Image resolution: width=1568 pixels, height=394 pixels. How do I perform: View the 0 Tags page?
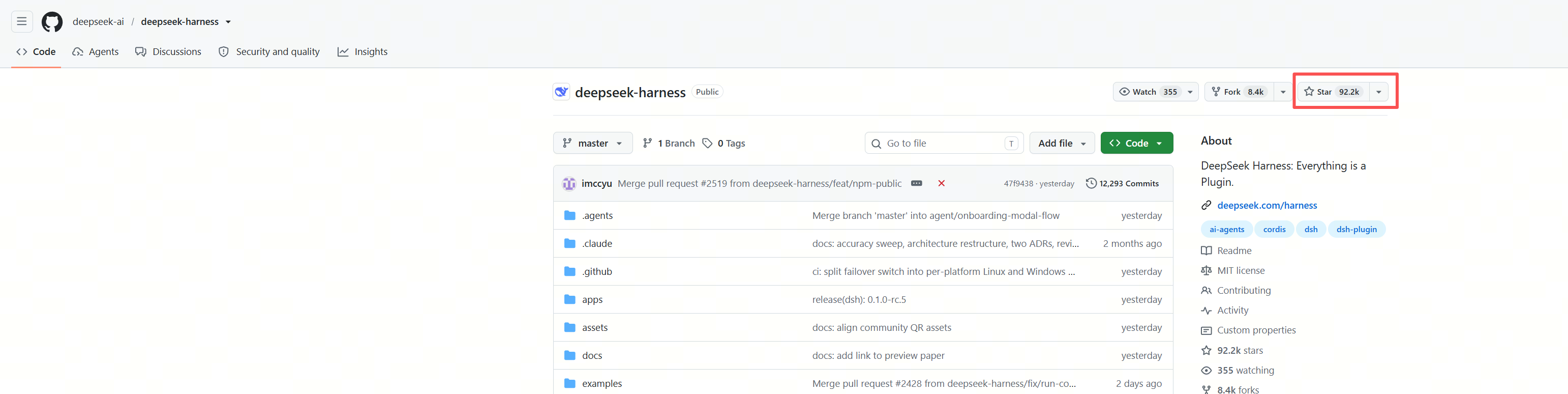tap(723, 143)
